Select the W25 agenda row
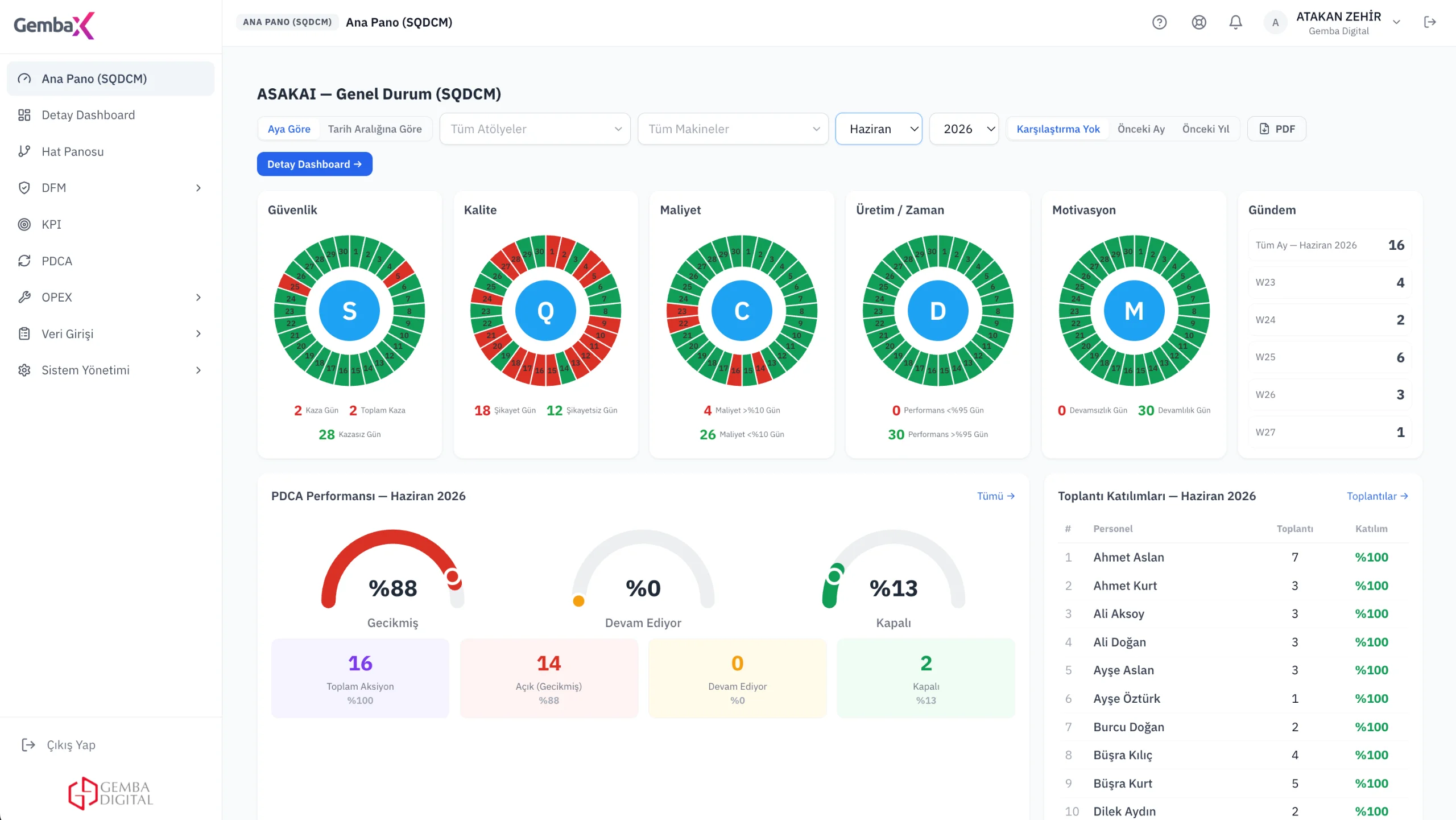The image size is (1456, 820). pos(1330,357)
